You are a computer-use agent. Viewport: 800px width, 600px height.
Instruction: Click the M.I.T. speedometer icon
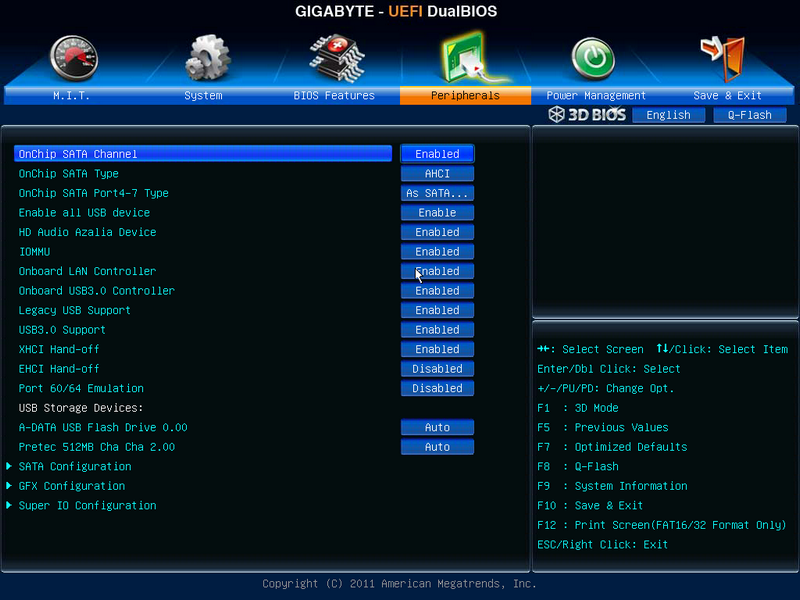(74, 58)
